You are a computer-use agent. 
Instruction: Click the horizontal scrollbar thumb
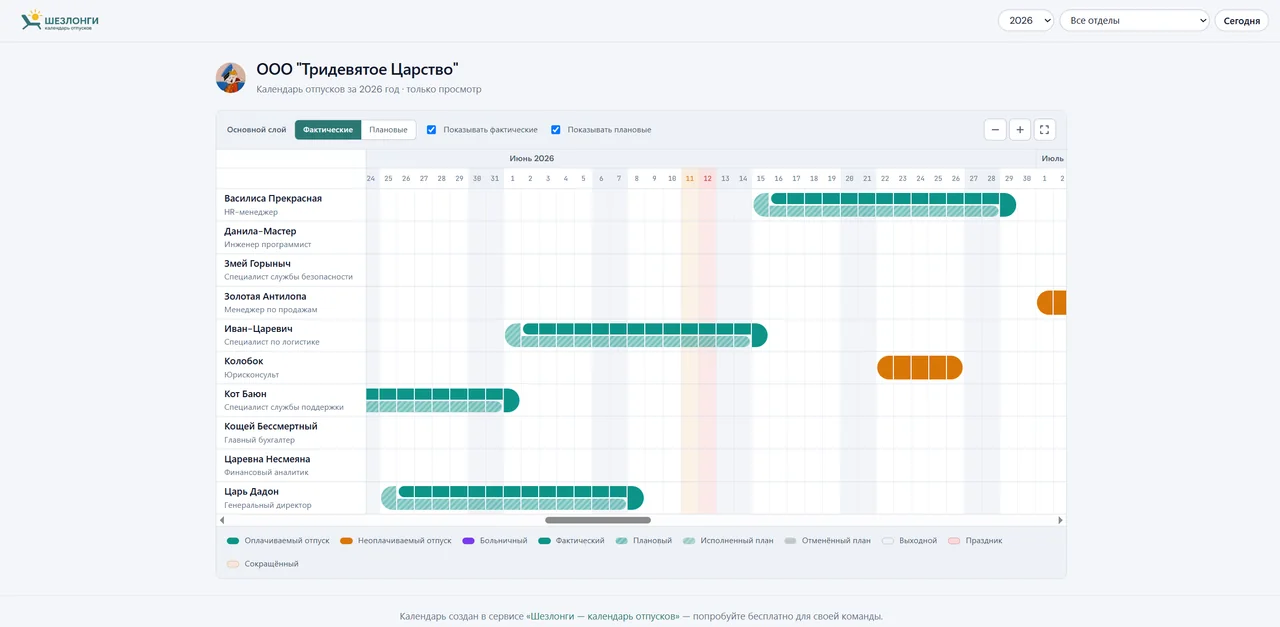point(598,520)
